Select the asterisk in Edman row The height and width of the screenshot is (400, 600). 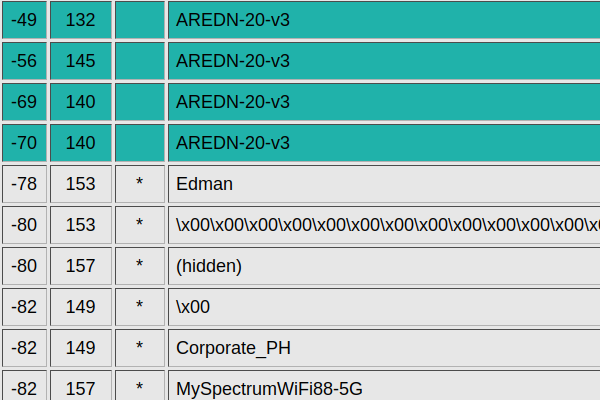(140, 184)
